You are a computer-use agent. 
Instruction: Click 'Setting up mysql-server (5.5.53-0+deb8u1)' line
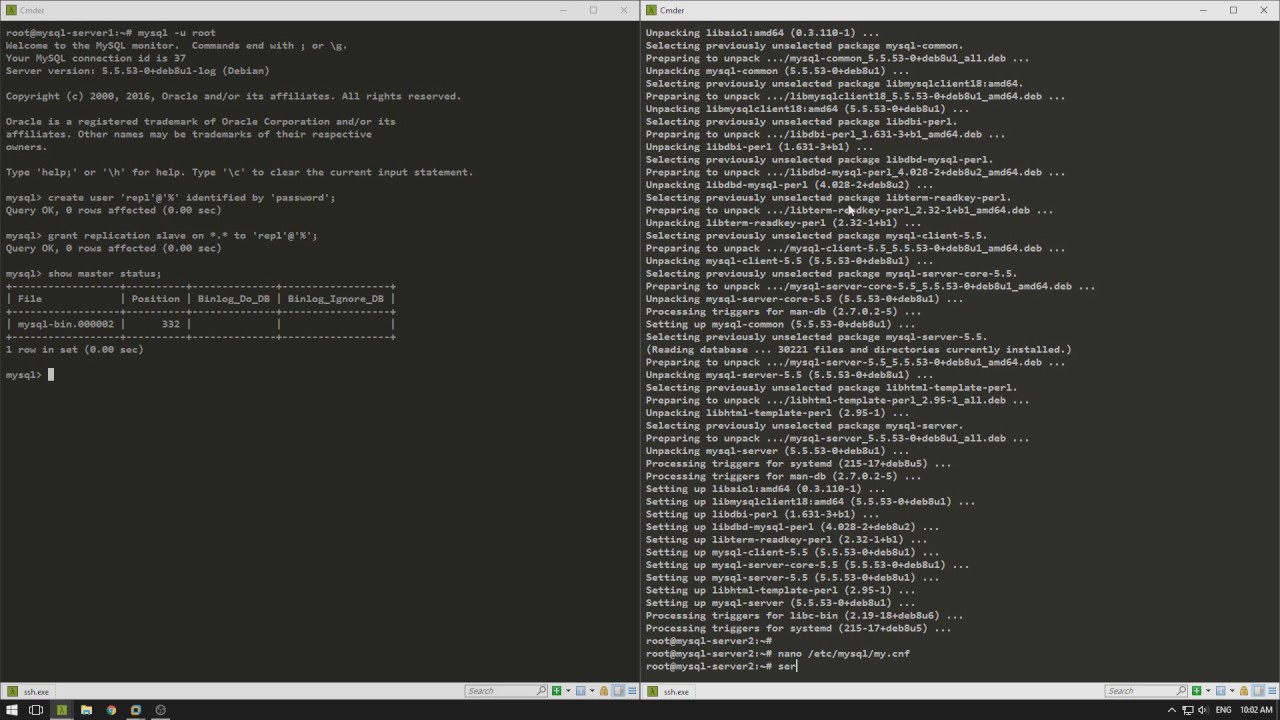click(780, 603)
